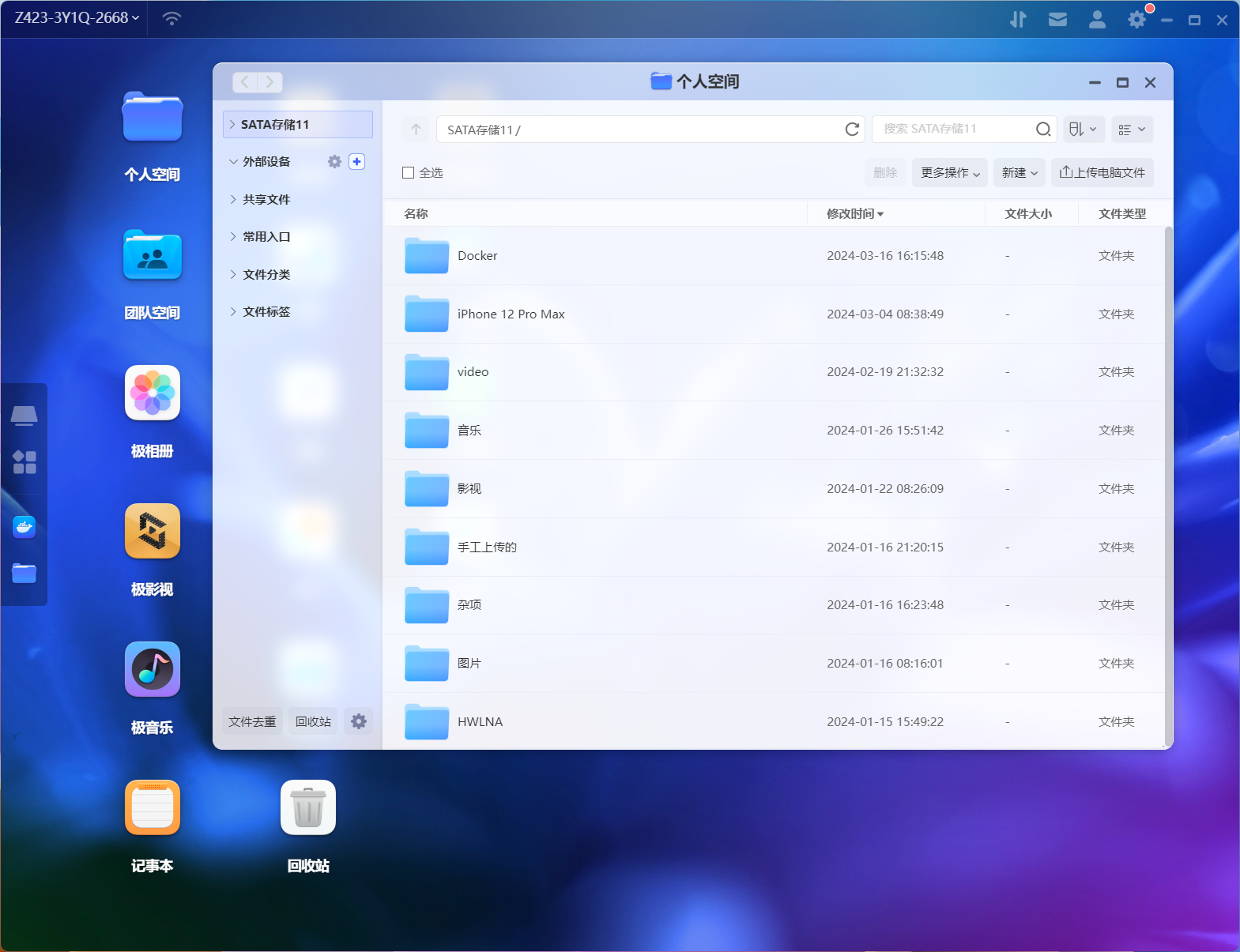Click the 删除 button
This screenshot has height=952, width=1240.
pos(885,173)
